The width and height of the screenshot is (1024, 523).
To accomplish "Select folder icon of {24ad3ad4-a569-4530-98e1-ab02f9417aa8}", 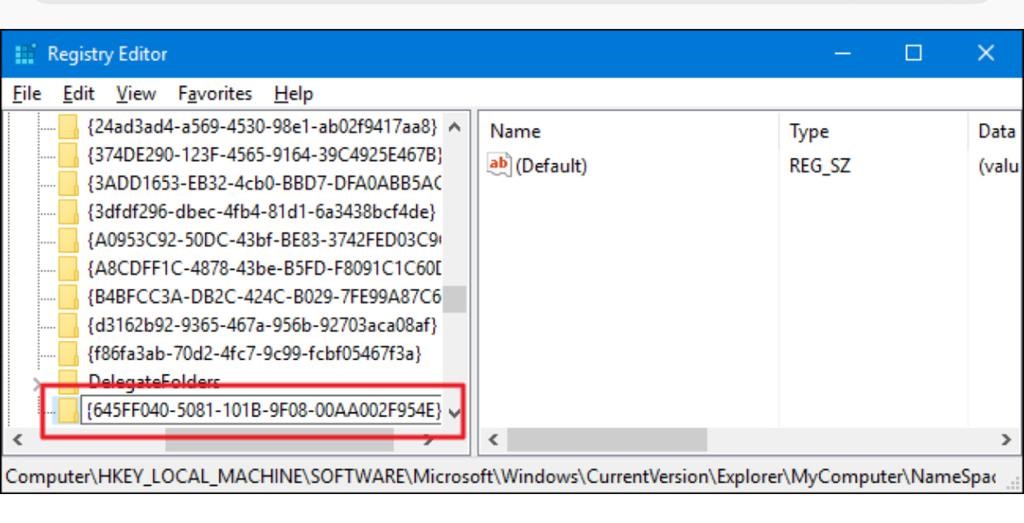I will pos(68,126).
